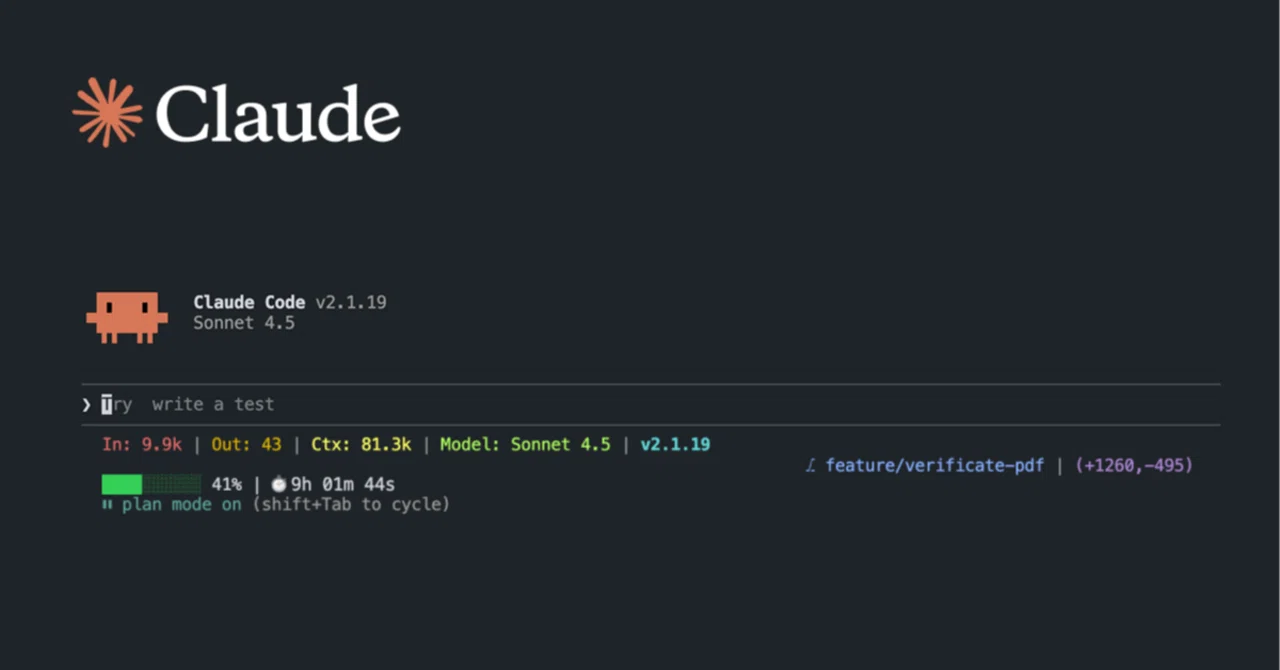1280x670 pixels.
Task: Click the cyan v2.1.19 version label
Action: click(675, 444)
